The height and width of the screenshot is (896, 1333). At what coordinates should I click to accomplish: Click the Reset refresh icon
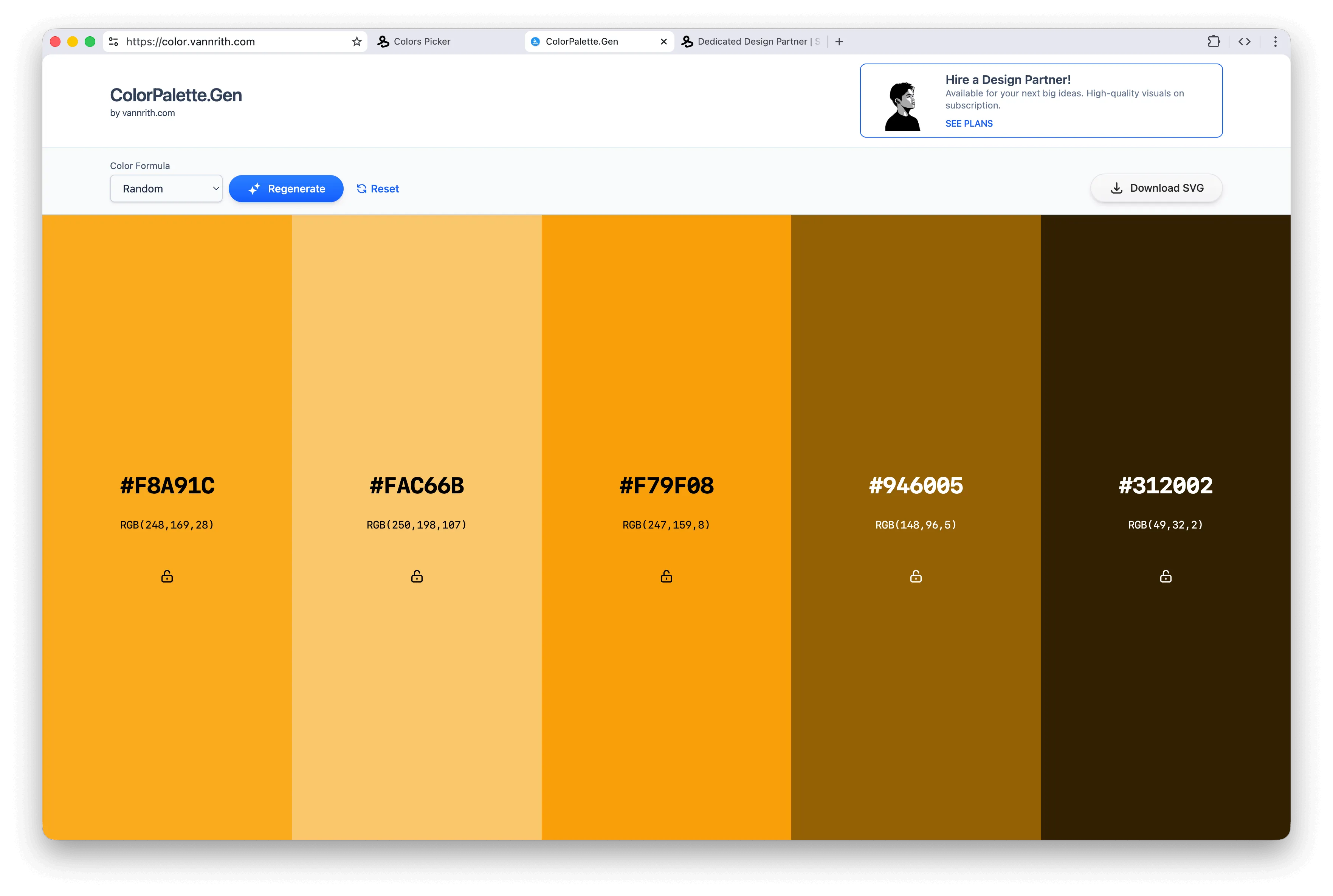pos(362,189)
